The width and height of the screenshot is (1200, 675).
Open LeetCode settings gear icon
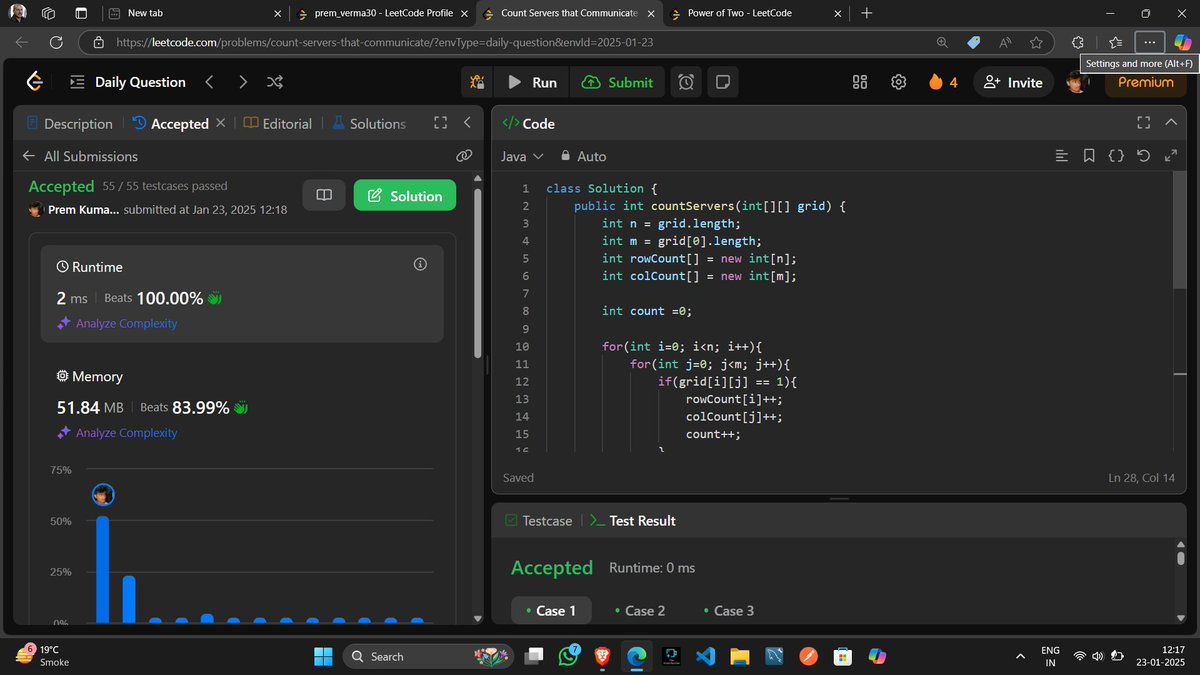pos(898,82)
